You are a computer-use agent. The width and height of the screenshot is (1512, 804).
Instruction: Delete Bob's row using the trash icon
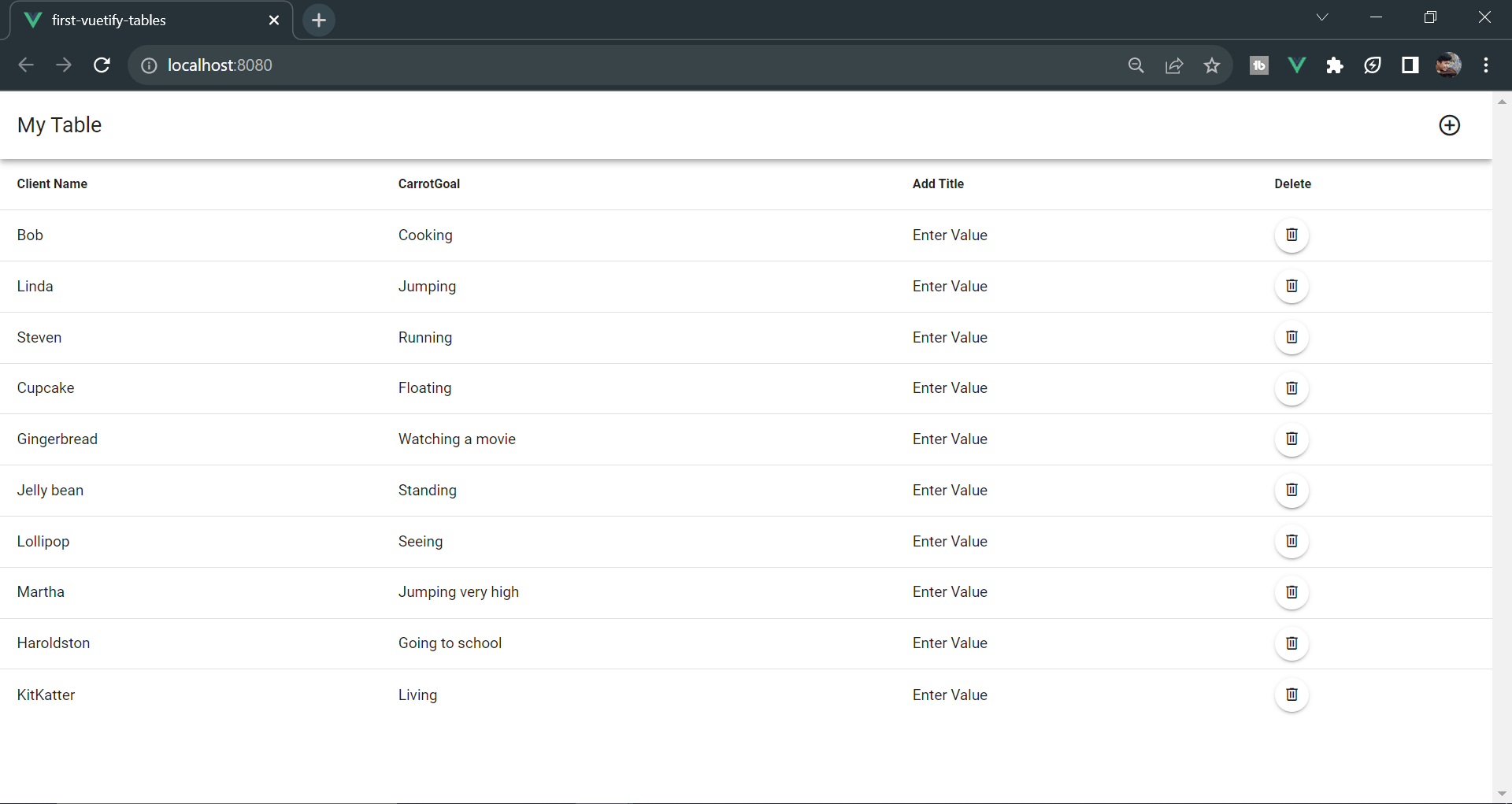point(1291,235)
